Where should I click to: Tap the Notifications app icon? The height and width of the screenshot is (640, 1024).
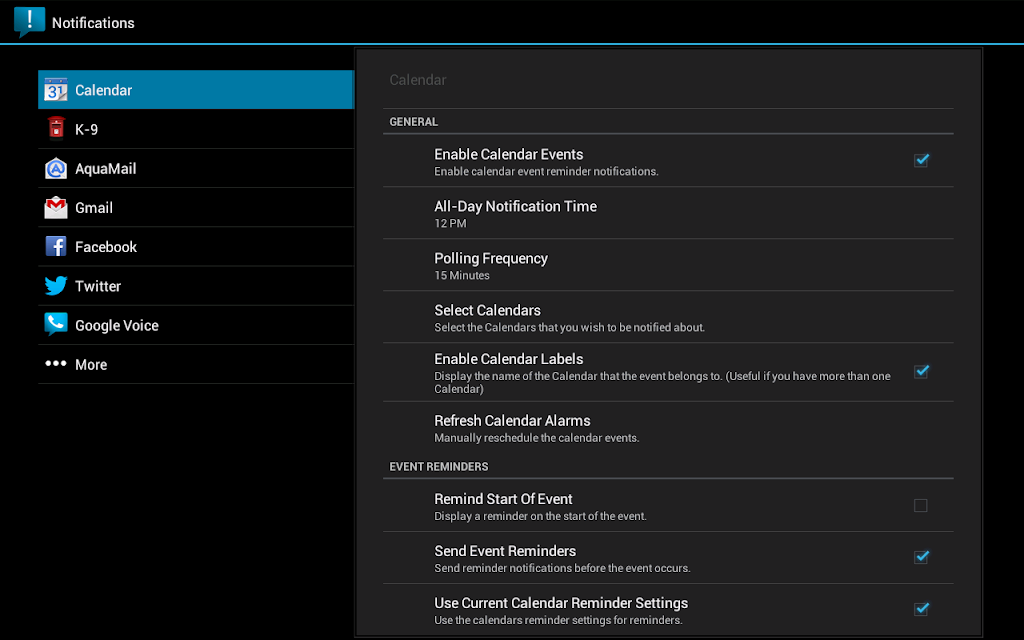[x=29, y=22]
